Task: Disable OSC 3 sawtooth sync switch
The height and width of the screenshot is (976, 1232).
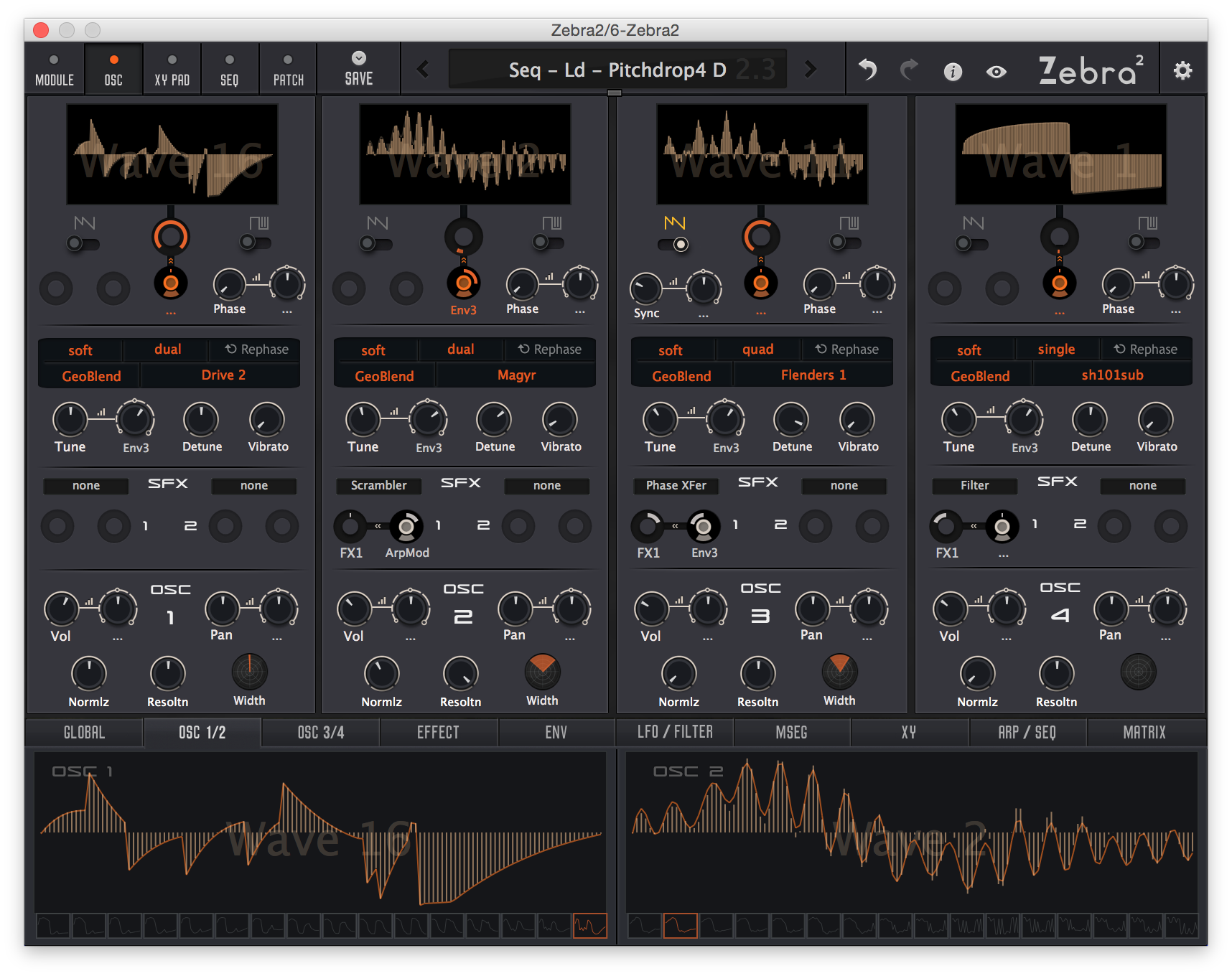Action: (x=673, y=244)
